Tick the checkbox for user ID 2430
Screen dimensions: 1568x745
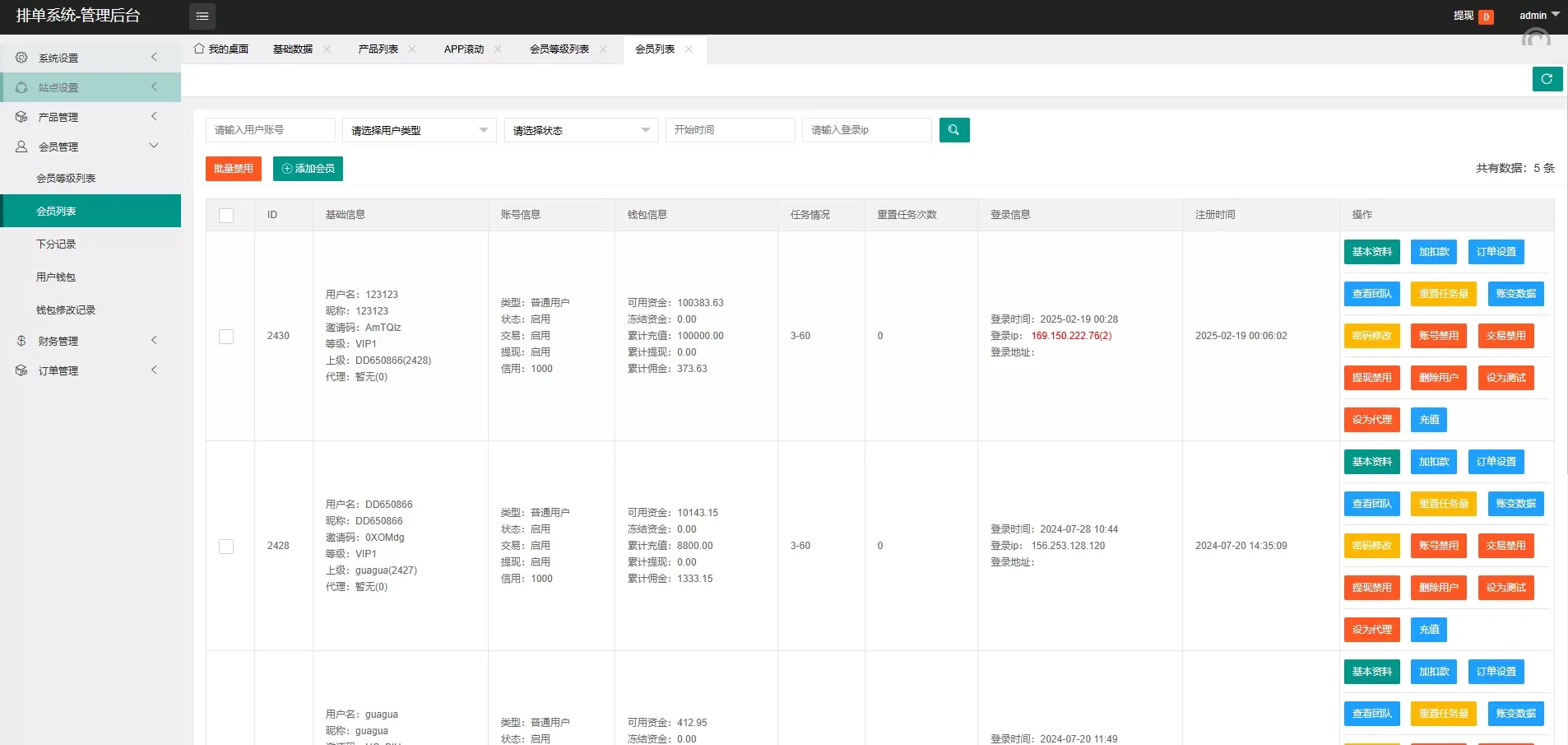[226, 337]
